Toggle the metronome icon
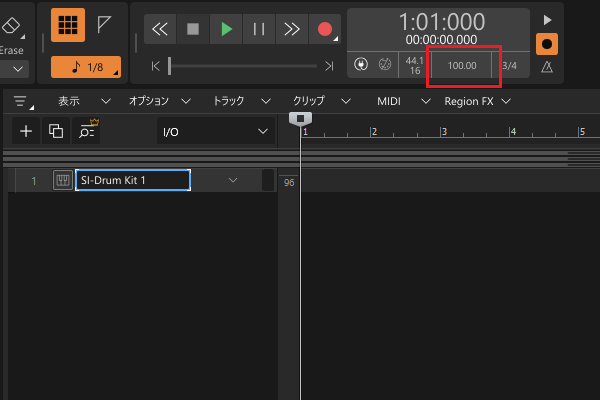The height and width of the screenshot is (400, 600). (546, 67)
